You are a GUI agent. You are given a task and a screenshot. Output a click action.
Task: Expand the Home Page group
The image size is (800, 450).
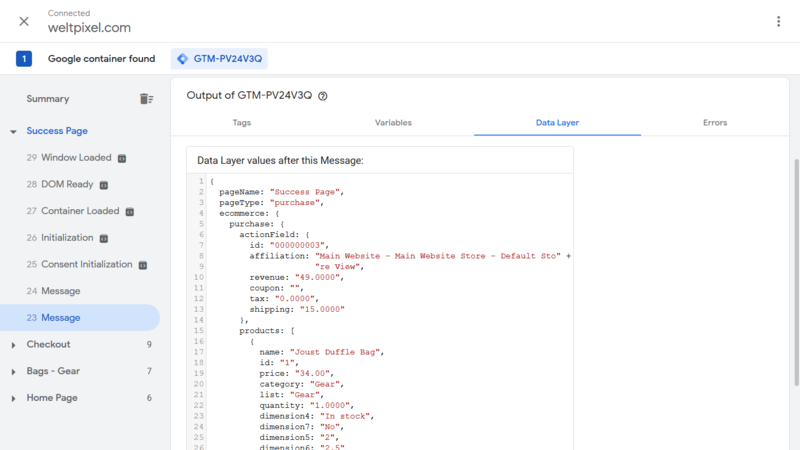point(13,398)
